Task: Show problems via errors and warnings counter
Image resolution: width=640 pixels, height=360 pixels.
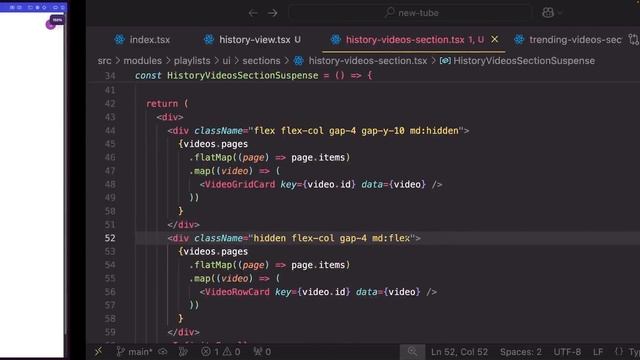Action: pos(221,352)
